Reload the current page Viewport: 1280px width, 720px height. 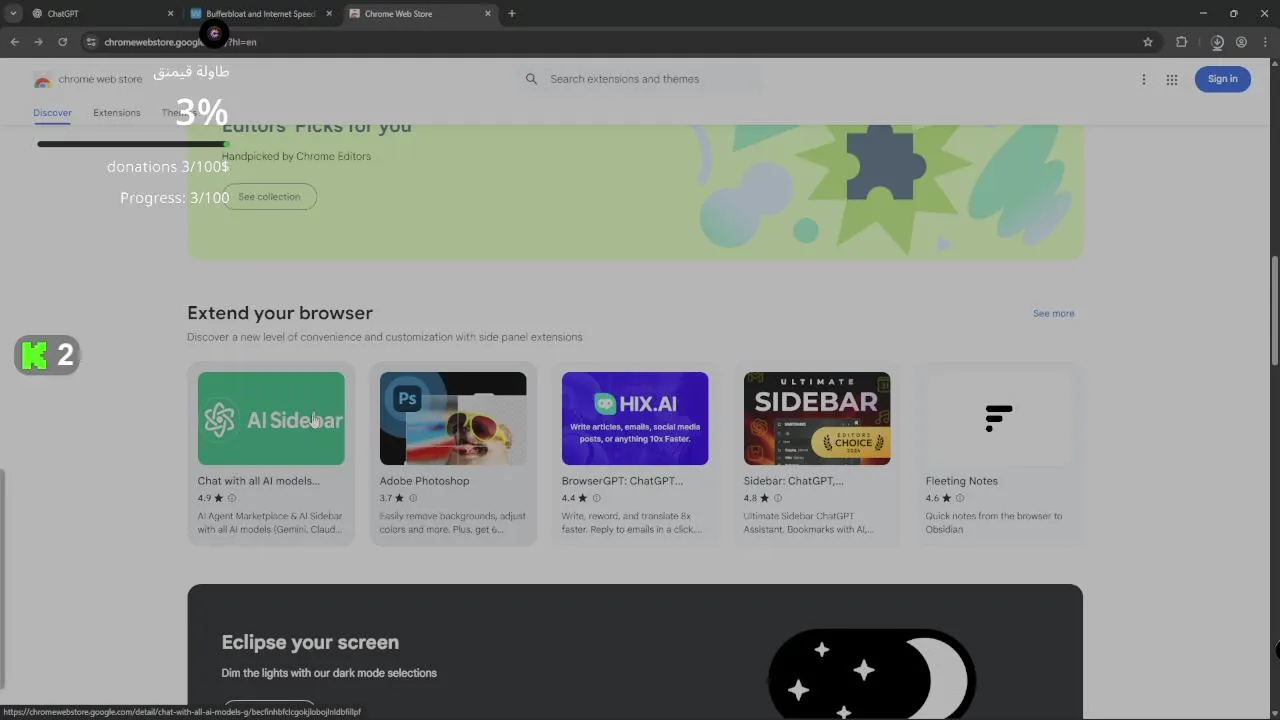(x=62, y=42)
